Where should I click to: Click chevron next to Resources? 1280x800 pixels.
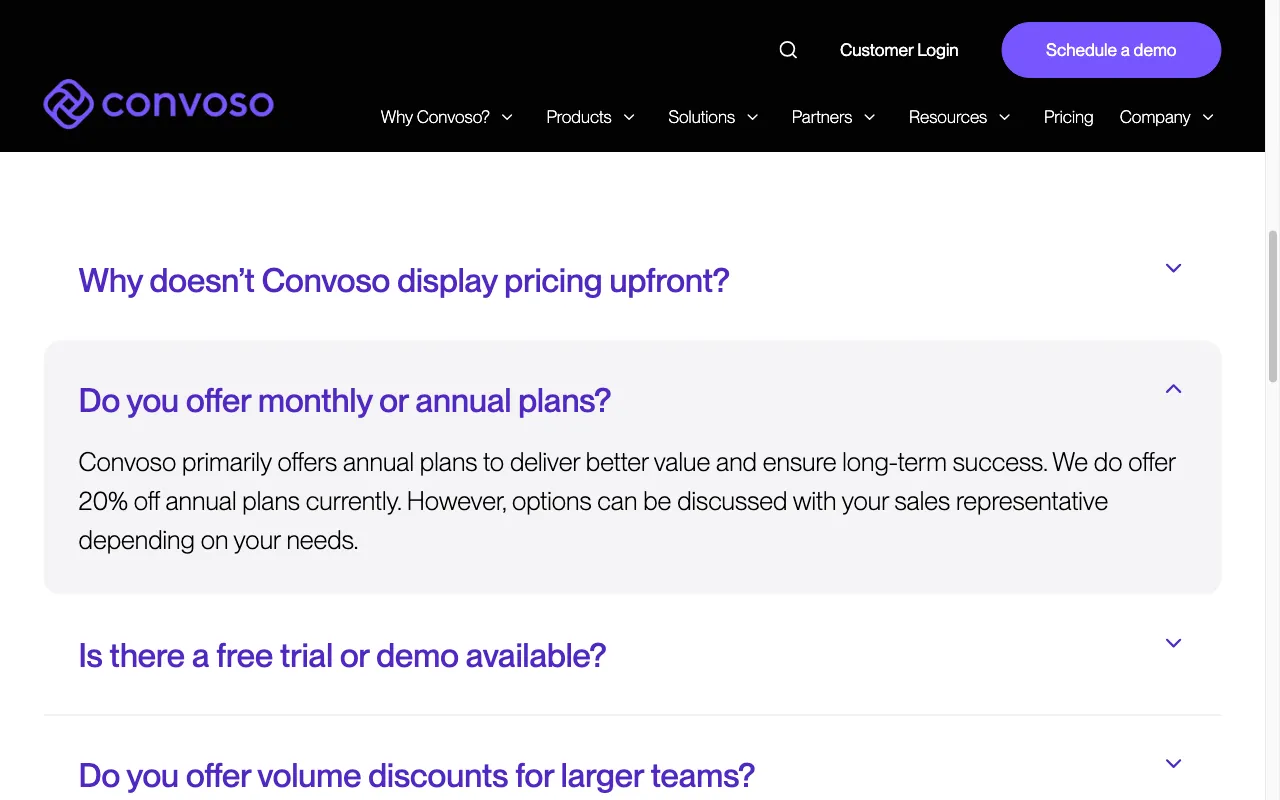click(1005, 117)
